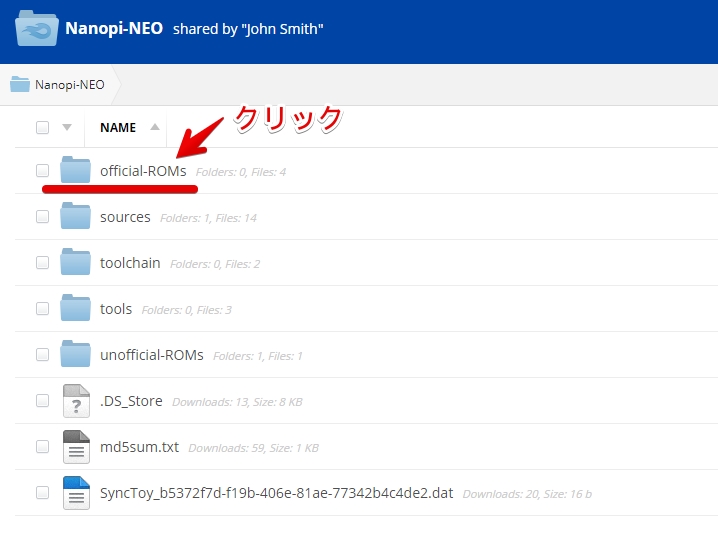The width and height of the screenshot is (718, 550).
Task: Select the md5sum.txt checkbox
Action: [x=43, y=447]
